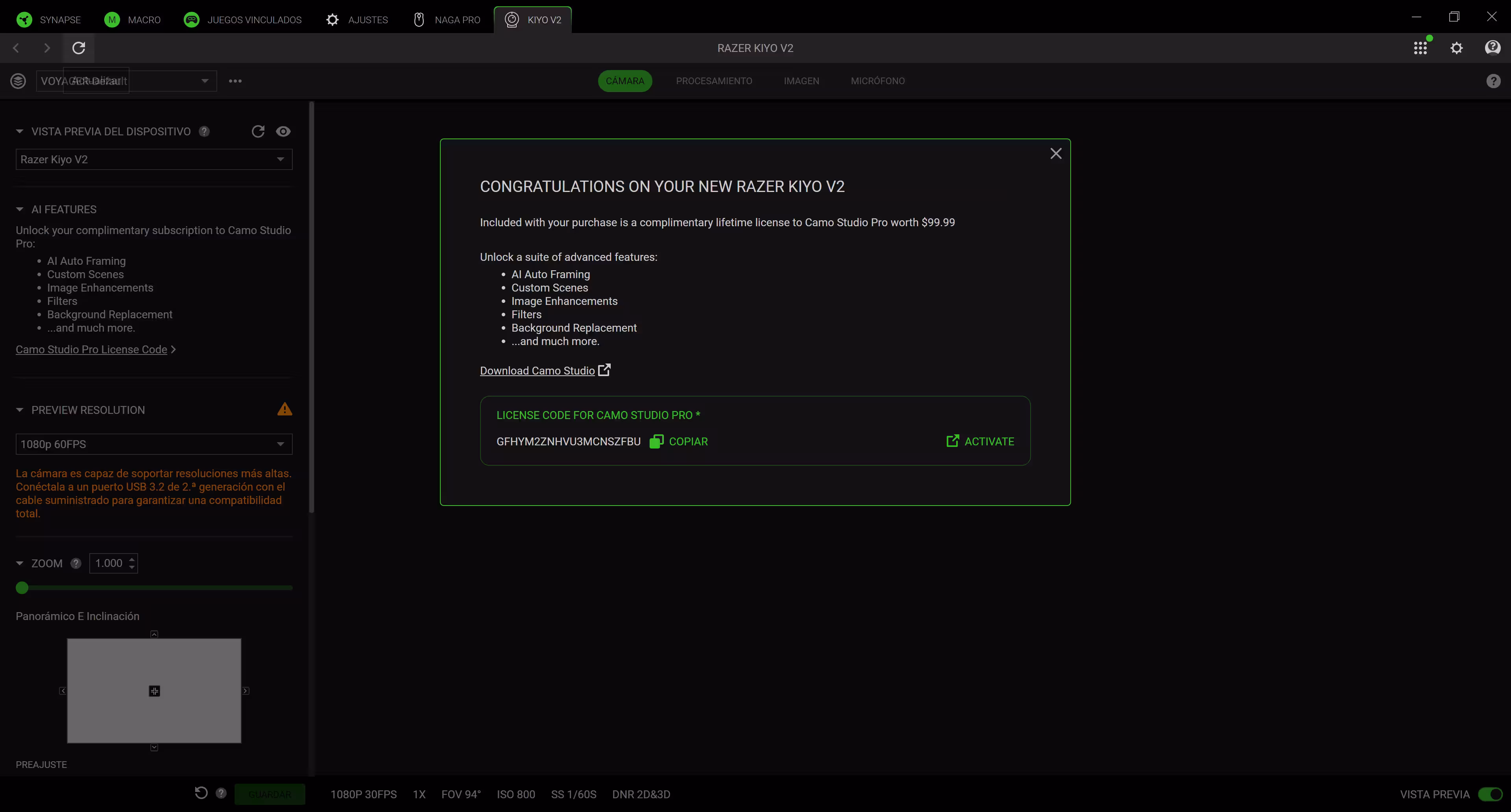This screenshot has width=1511, height=812.
Task: Reset settings with the bottom undo icon
Action: tap(201, 793)
